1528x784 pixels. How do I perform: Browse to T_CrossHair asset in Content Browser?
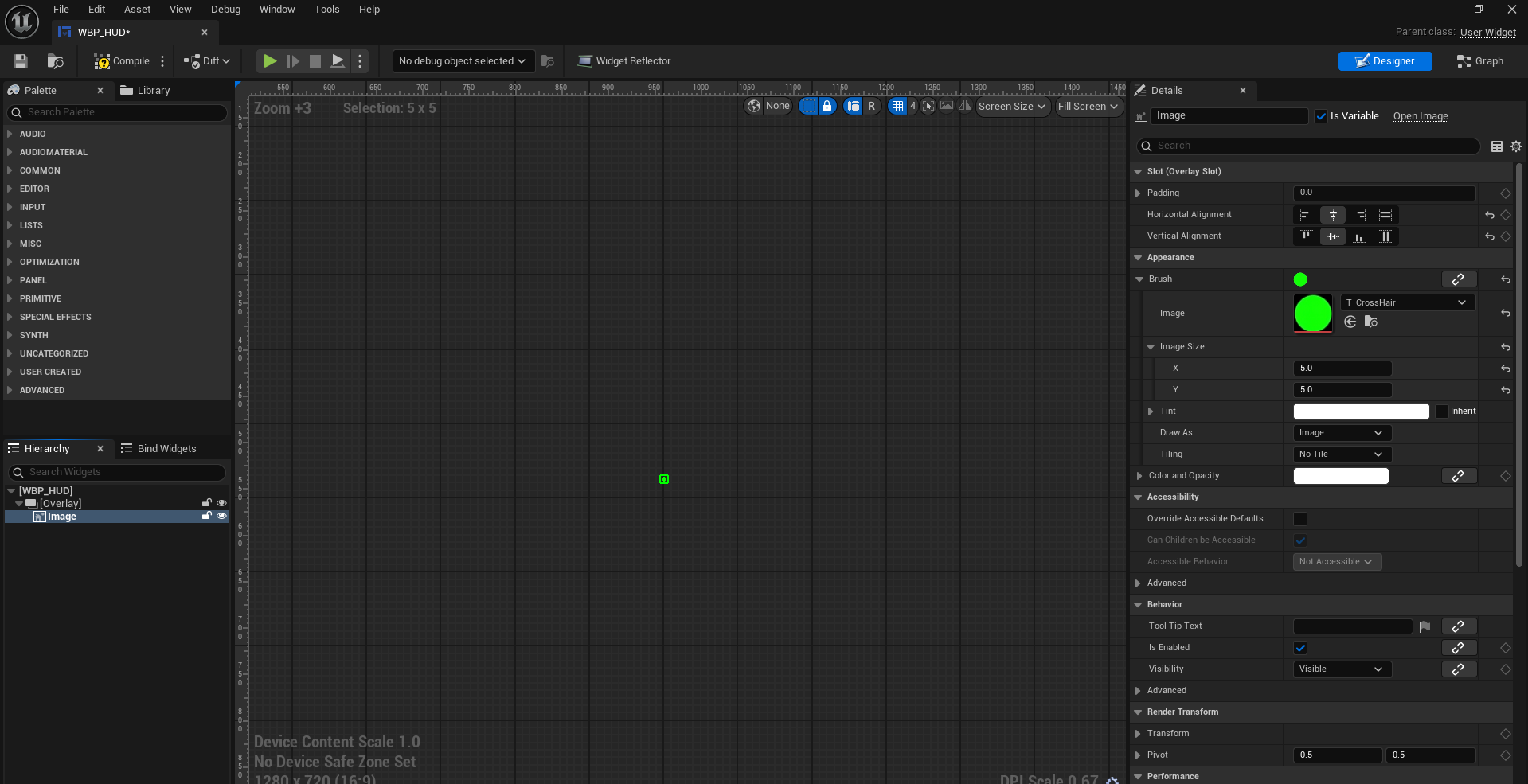1370,322
